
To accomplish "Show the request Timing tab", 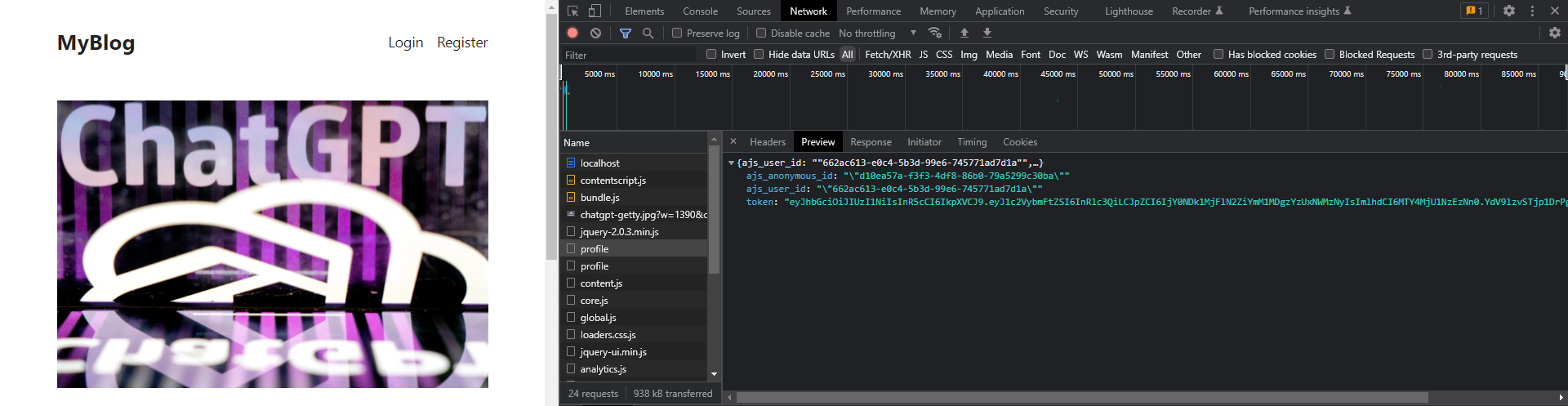I will pyautogui.click(x=972, y=142).
